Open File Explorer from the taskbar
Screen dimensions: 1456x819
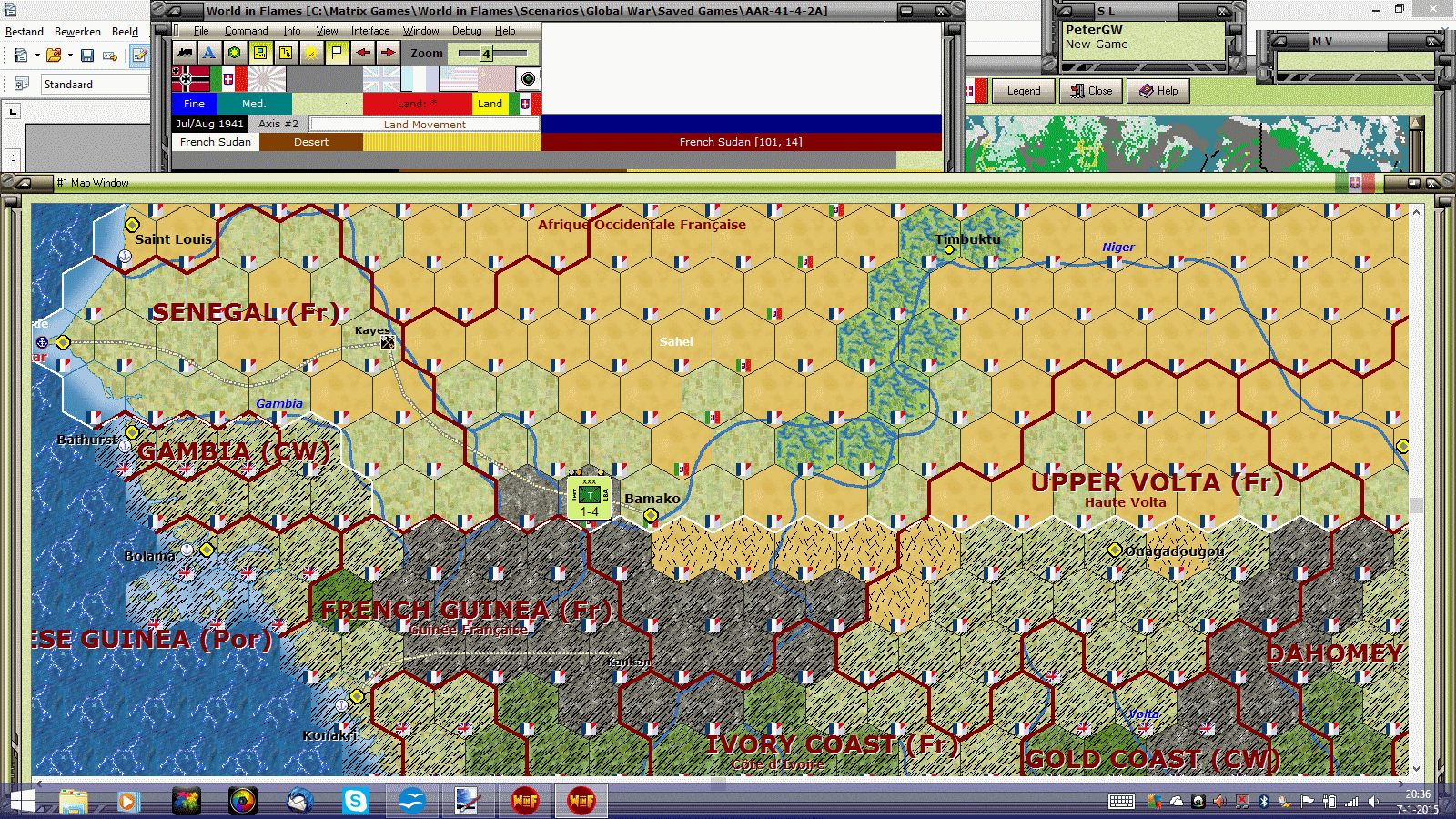pos(74,801)
